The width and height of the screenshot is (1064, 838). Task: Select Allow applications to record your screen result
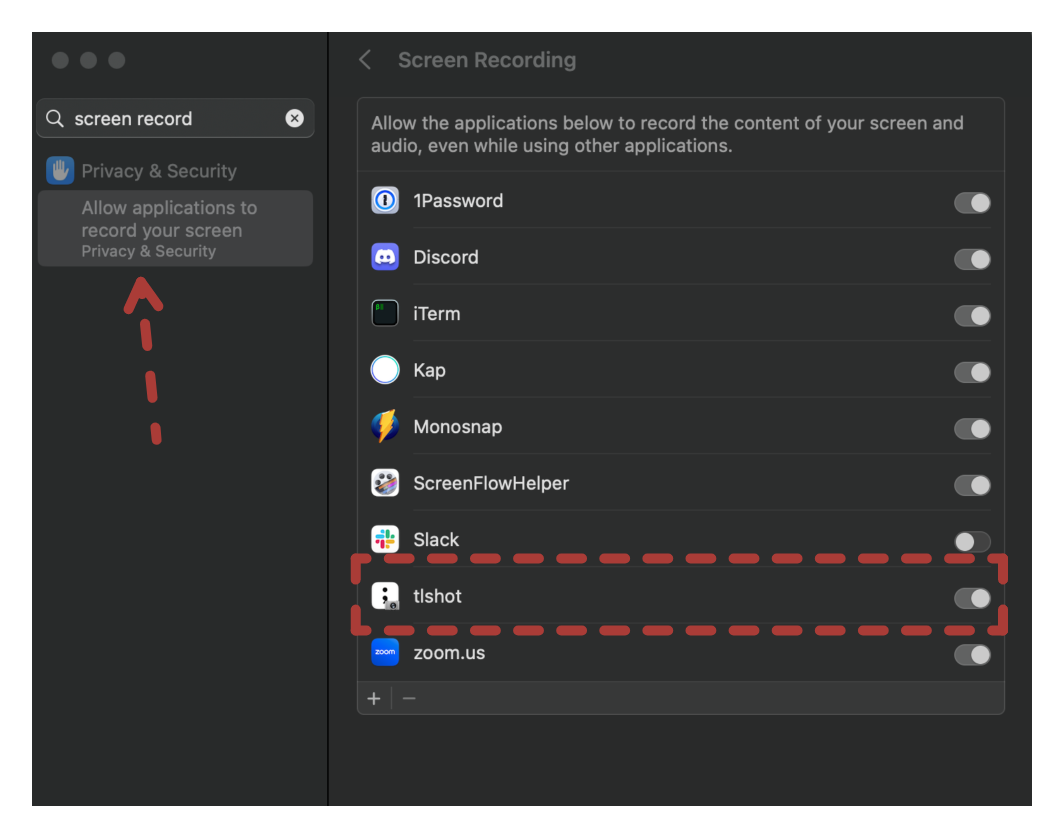175,229
